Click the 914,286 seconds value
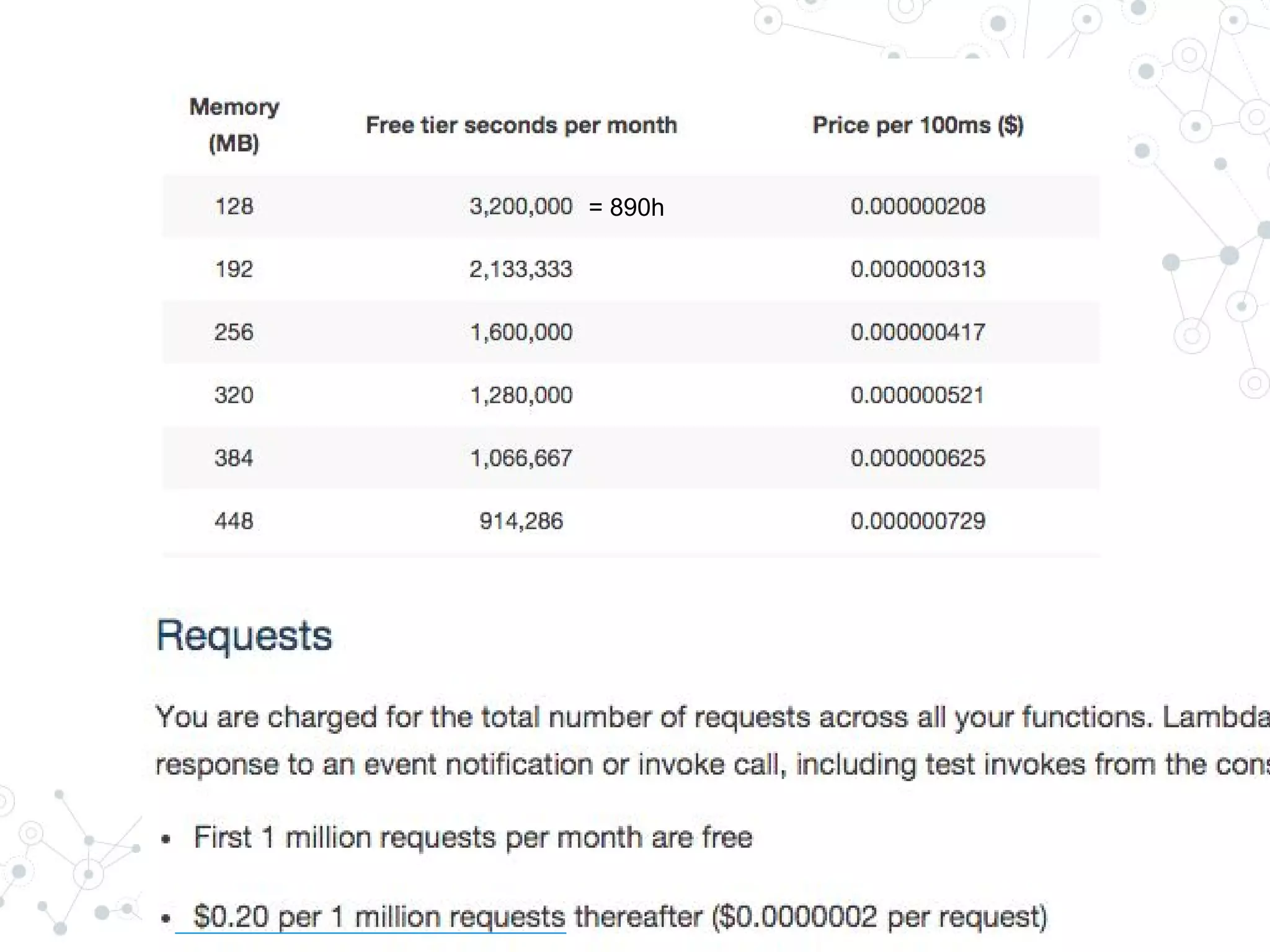This screenshot has width=1270, height=952. coord(521,521)
